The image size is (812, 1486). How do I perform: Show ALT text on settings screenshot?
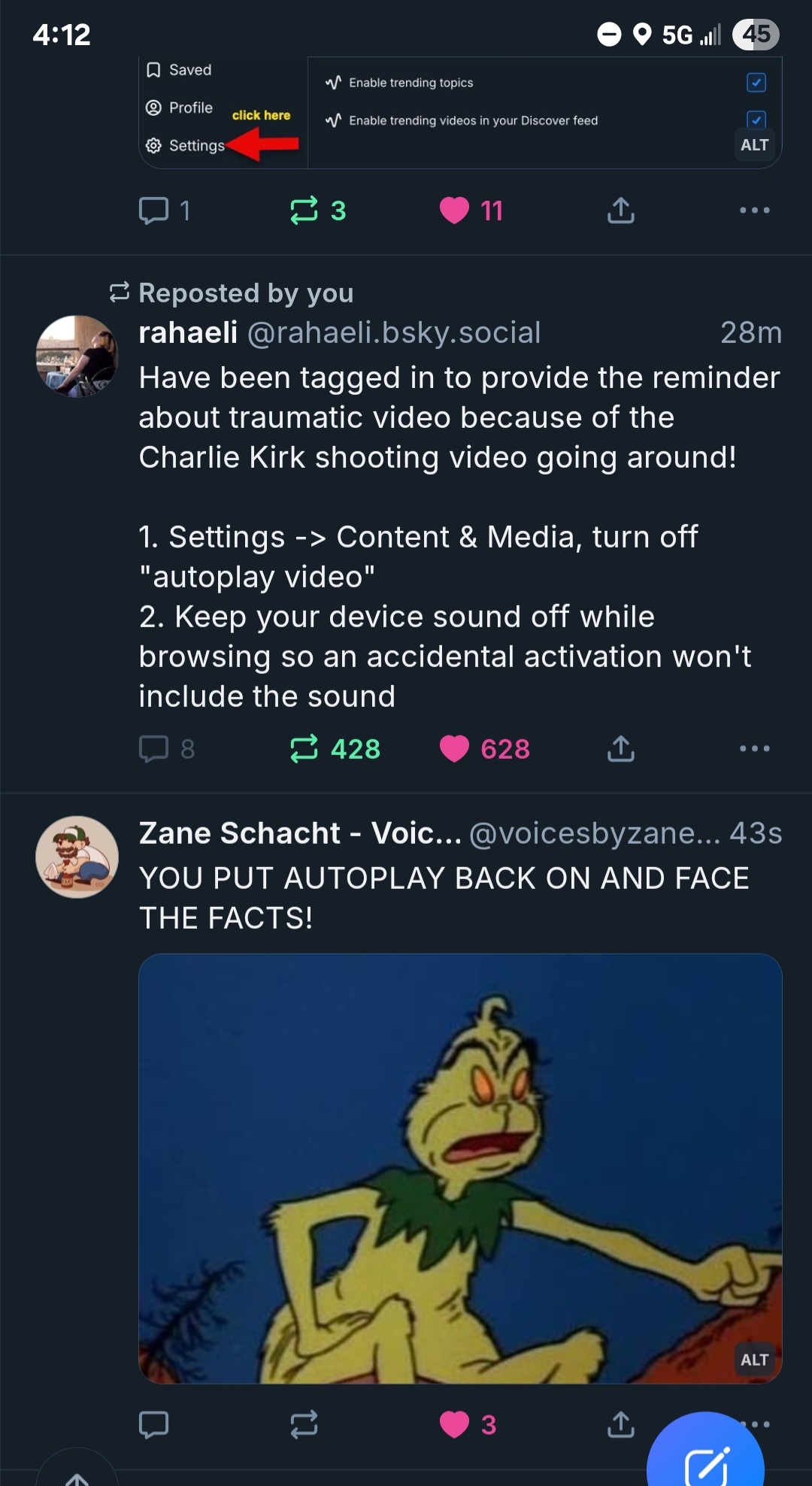754,145
